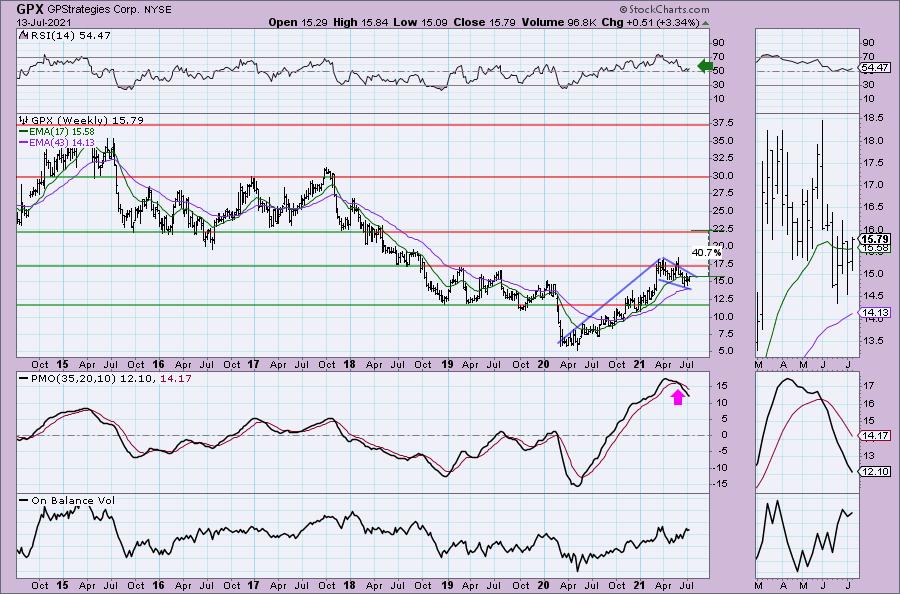Click the -15 PMO axis label
Image resolution: width=900 pixels, height=594 pixels.
[x=721, y=484]
